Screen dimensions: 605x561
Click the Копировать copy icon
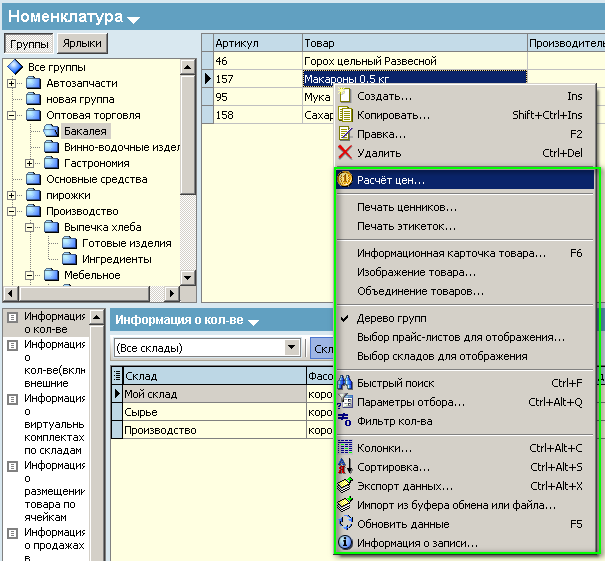345,115
